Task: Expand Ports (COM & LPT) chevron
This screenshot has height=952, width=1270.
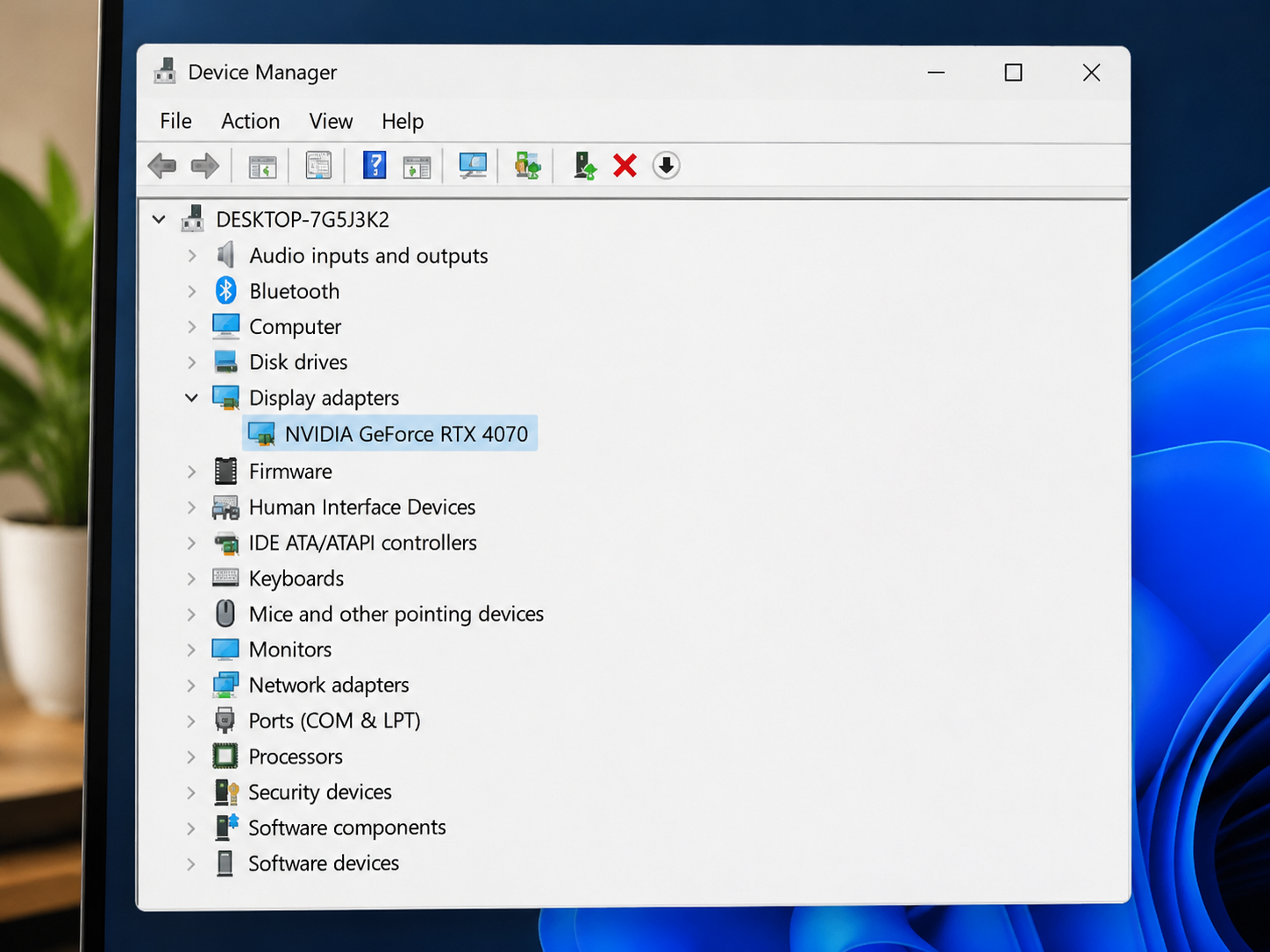Action: pos(192,721)
